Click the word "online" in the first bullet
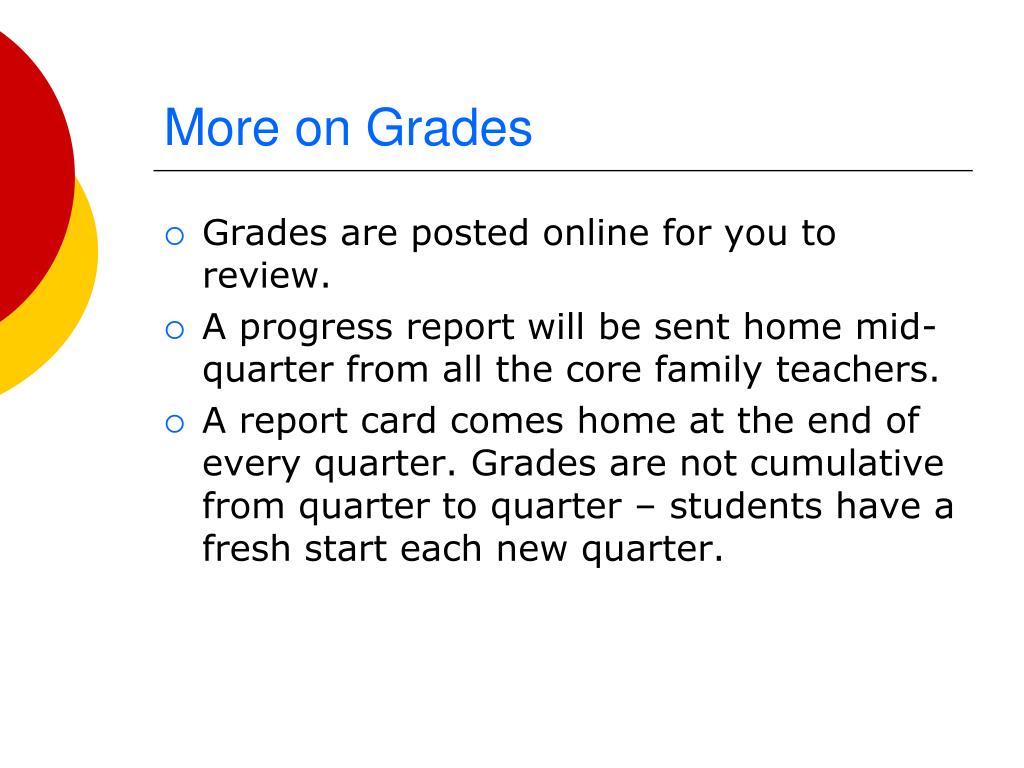1024x768 pixels. (x=596, y=233)
